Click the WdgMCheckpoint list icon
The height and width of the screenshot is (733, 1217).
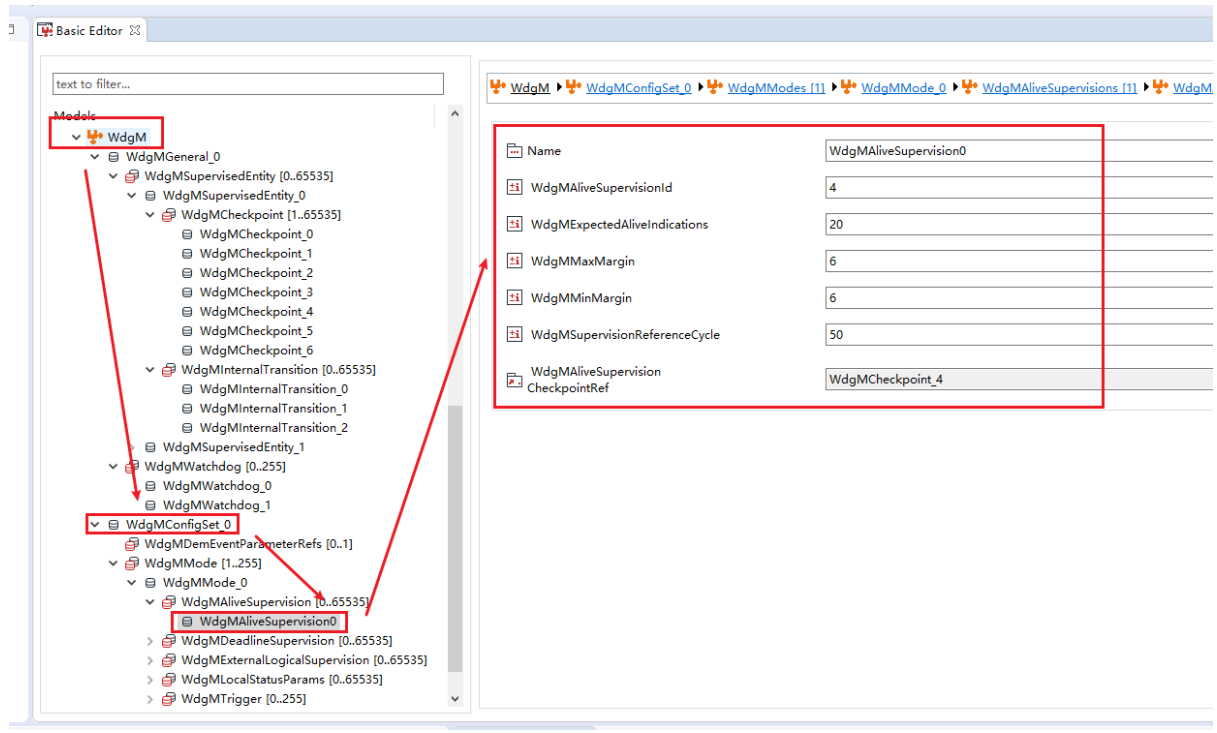coord(169,215)
